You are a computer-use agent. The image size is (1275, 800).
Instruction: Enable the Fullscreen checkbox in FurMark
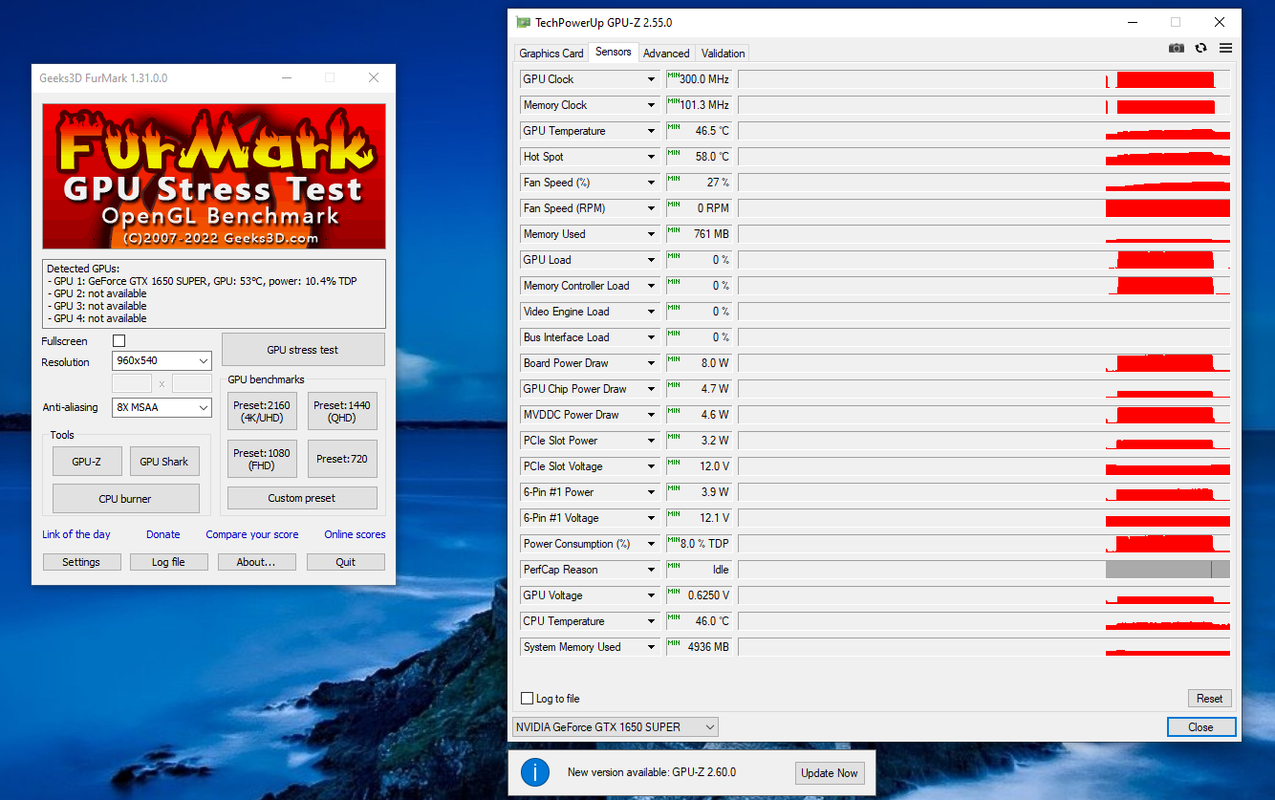click(x=119, y=341)
